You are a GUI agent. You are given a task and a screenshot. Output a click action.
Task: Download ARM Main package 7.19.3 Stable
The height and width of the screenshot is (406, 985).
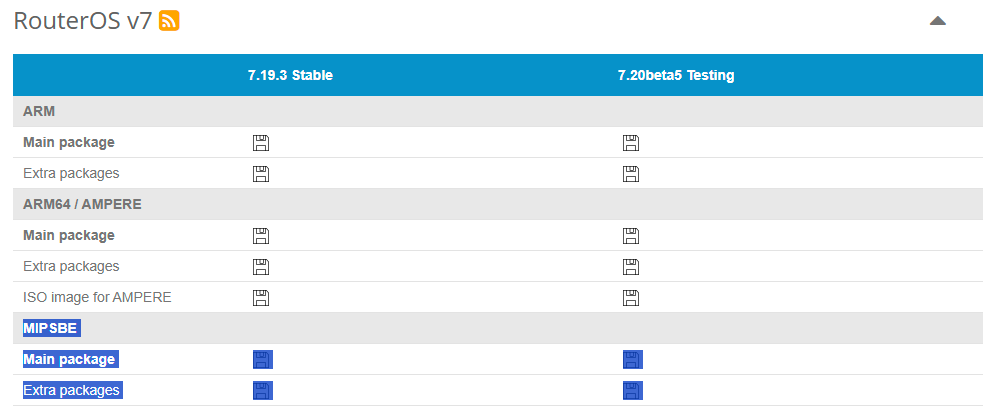261,143
